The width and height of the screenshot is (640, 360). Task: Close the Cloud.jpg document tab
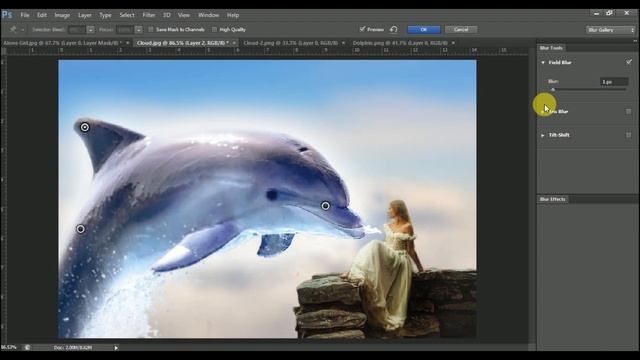234,43
